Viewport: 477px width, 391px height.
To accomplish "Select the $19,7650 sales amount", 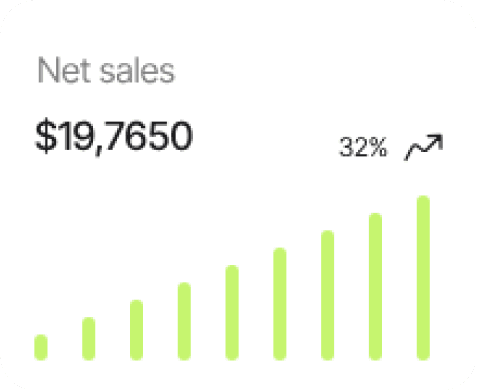I will point(114,137).
